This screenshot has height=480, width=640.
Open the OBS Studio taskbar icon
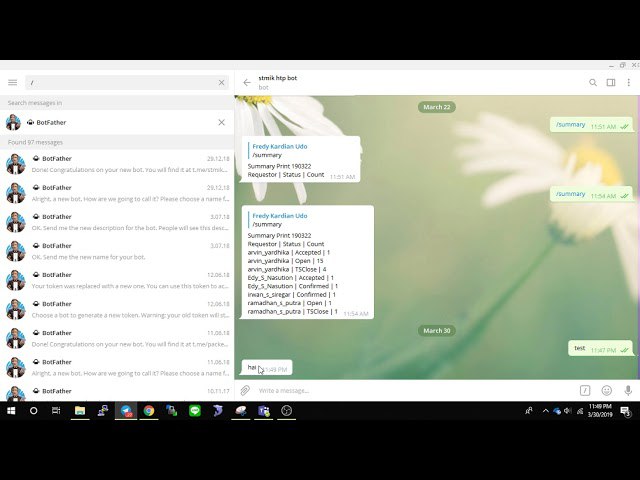tap(287, 411)
